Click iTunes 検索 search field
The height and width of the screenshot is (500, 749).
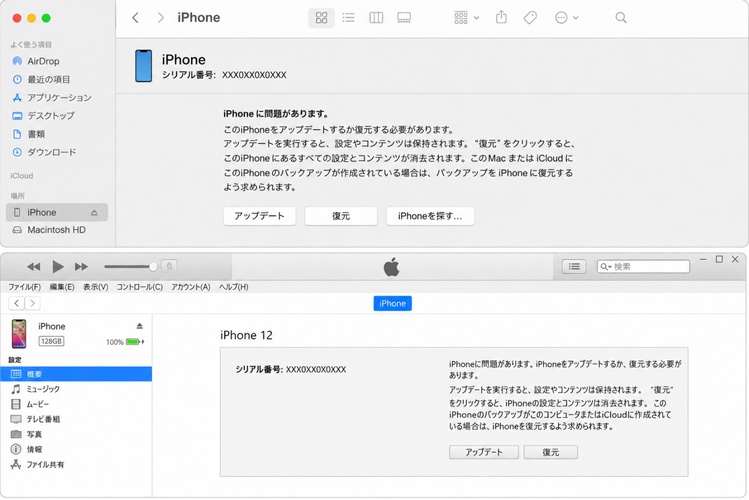coord(643,266)
